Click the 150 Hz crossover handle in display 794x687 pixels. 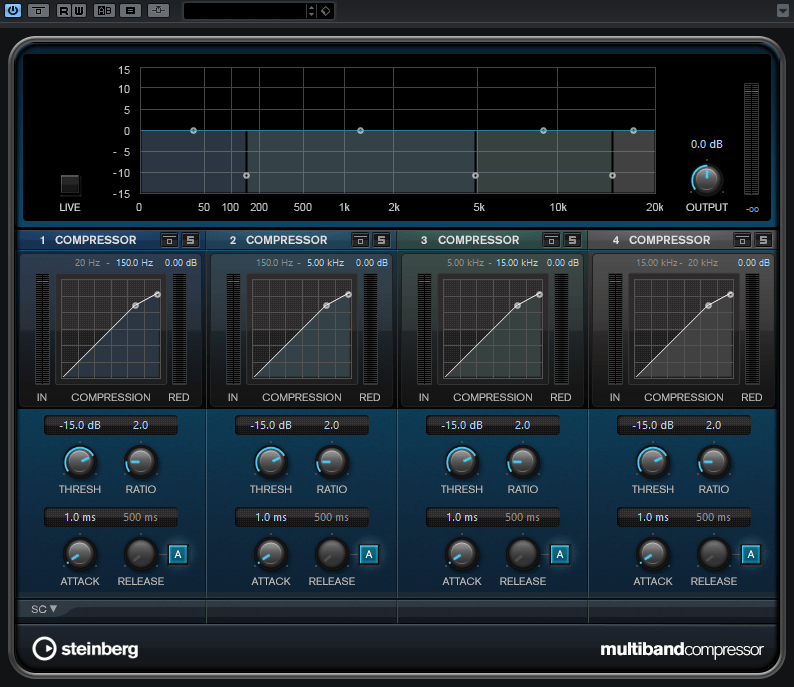(x=246, y=176)
